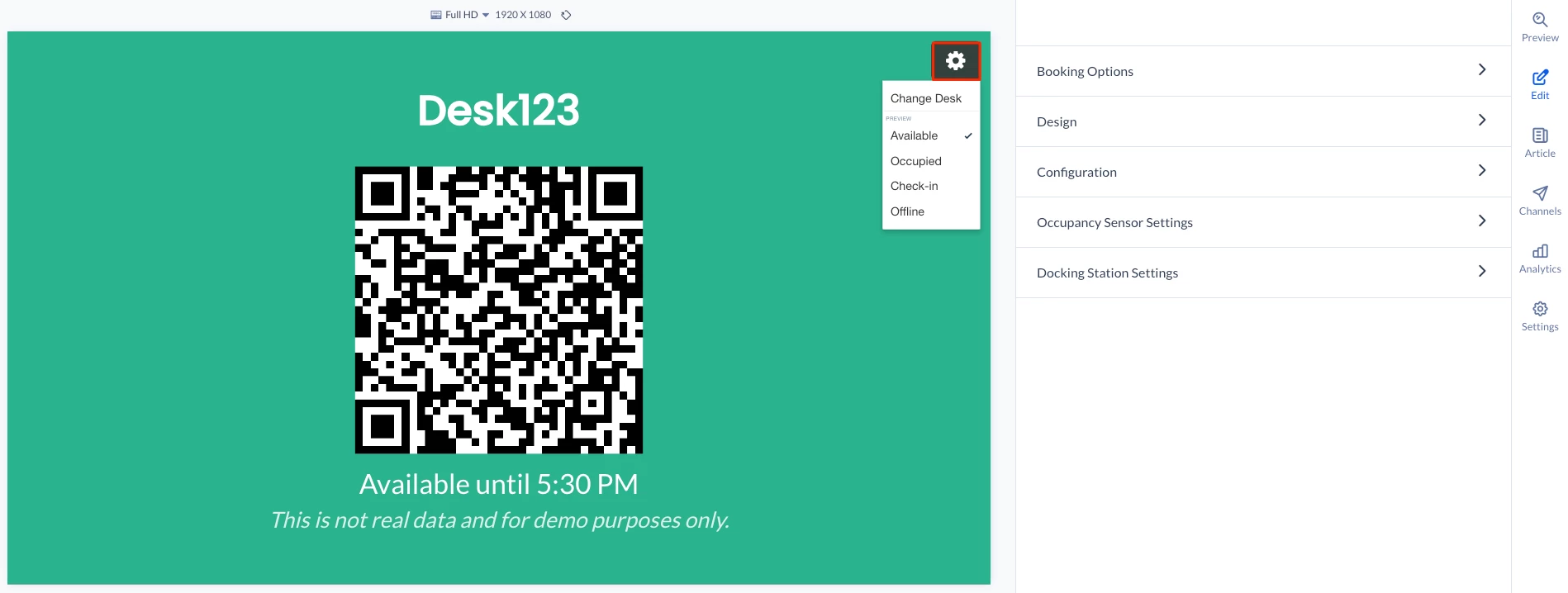Select the Offline preview state
The image size is (1568, 593).
tap(931, 211)
